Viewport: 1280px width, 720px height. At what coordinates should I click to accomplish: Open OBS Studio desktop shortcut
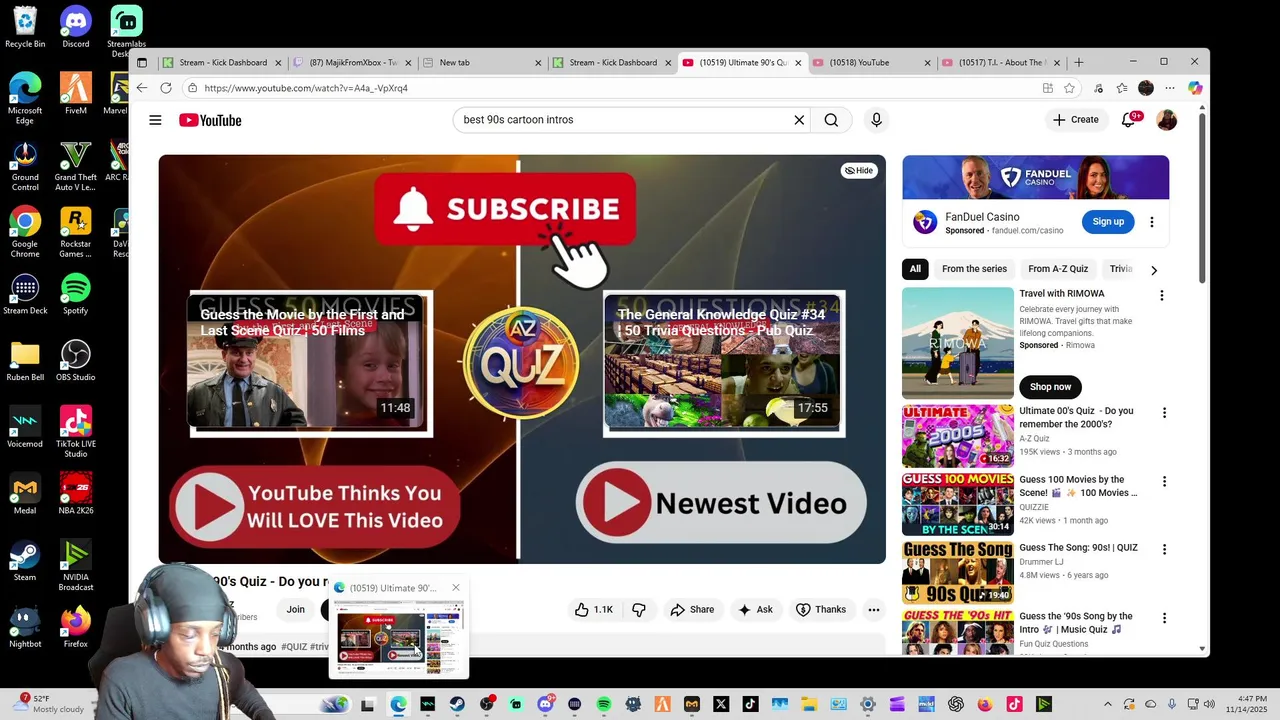[75, 360]
